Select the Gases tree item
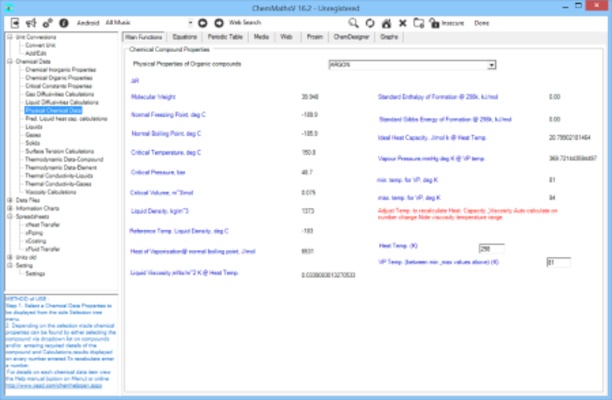This screenshot has width=612, height=400. tap(33, 135)
